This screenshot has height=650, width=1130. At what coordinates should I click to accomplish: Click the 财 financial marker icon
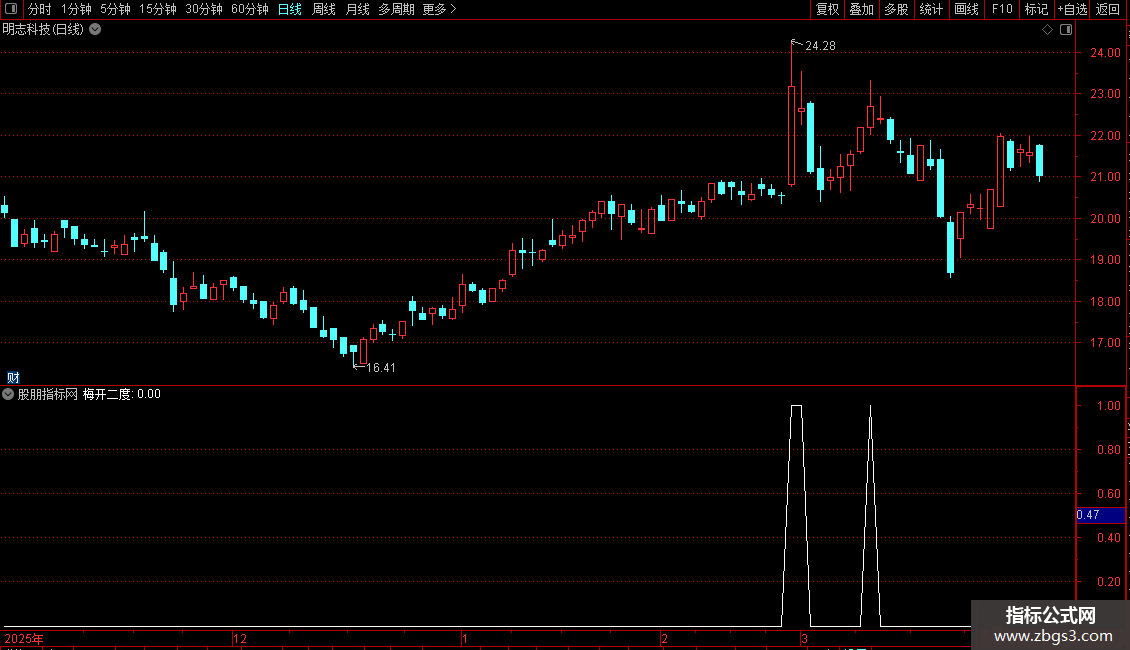pos(13,378)
